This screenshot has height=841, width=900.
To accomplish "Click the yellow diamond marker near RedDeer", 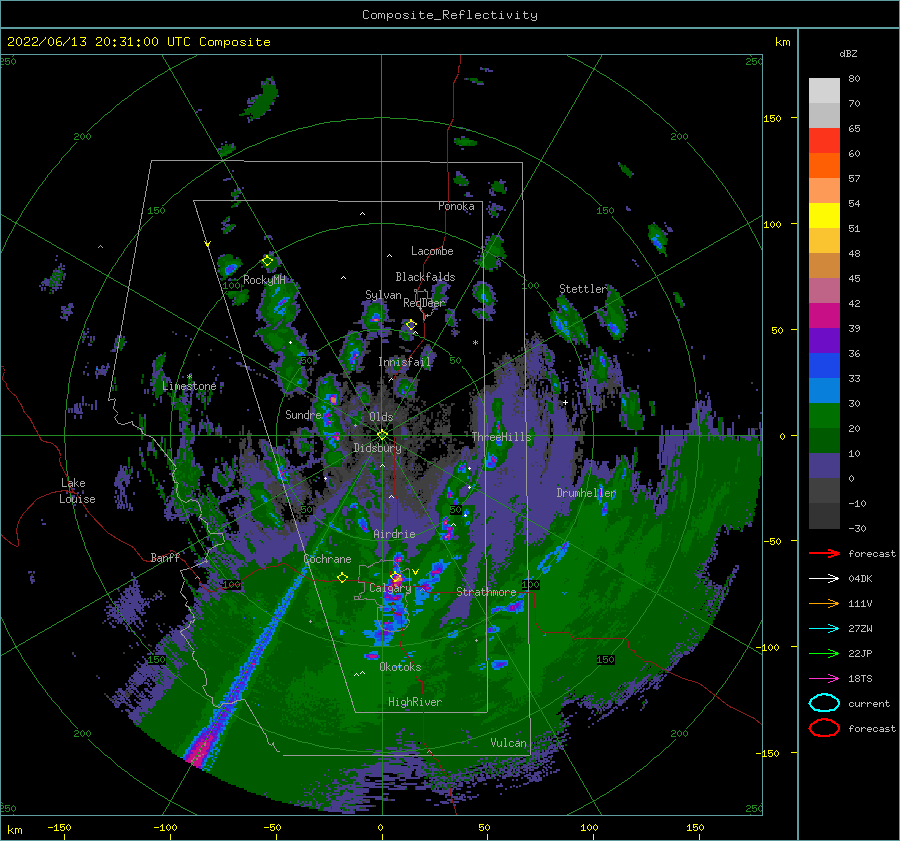I will click(x=411, y=325).
